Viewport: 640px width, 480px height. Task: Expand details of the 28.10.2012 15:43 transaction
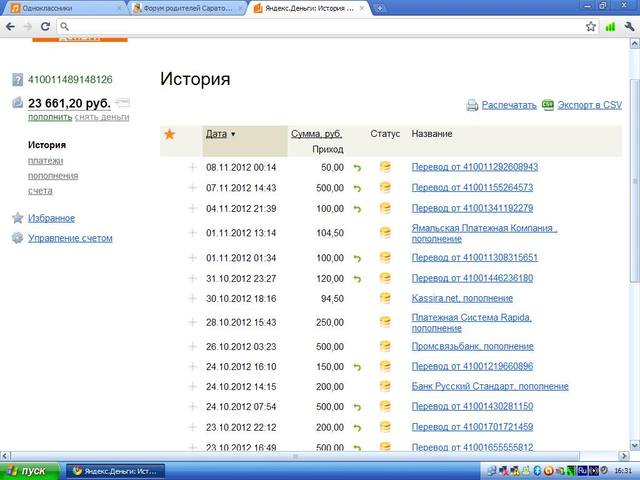click(x=192, y=322)
